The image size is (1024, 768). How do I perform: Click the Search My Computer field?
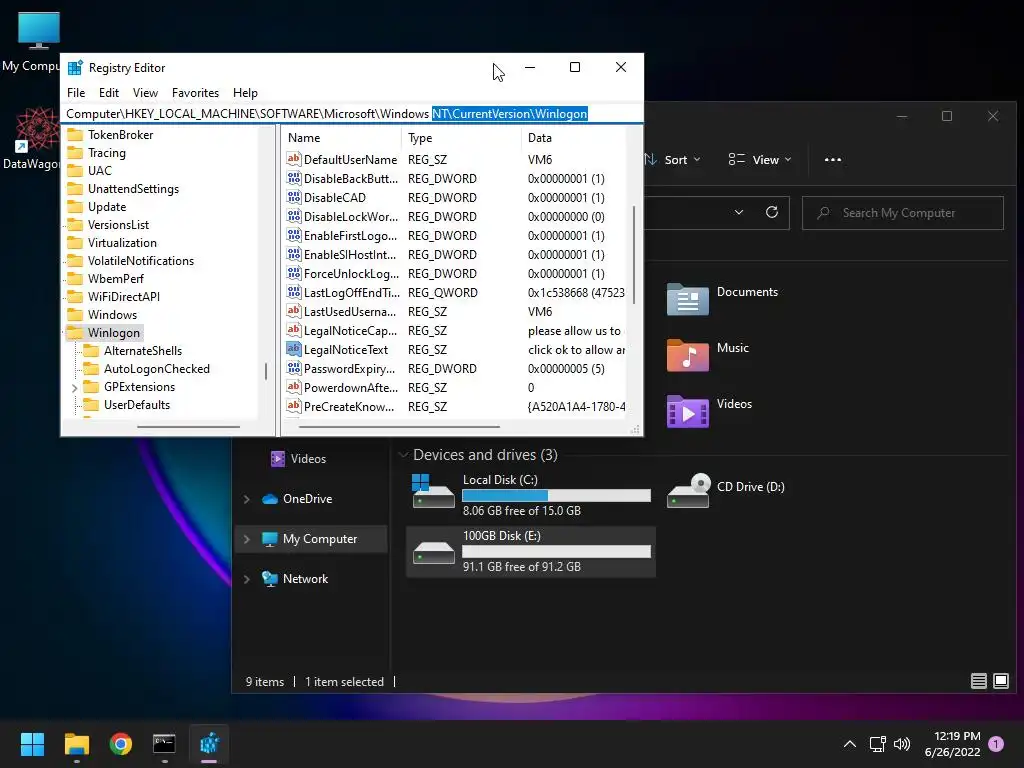coord(903,213)
